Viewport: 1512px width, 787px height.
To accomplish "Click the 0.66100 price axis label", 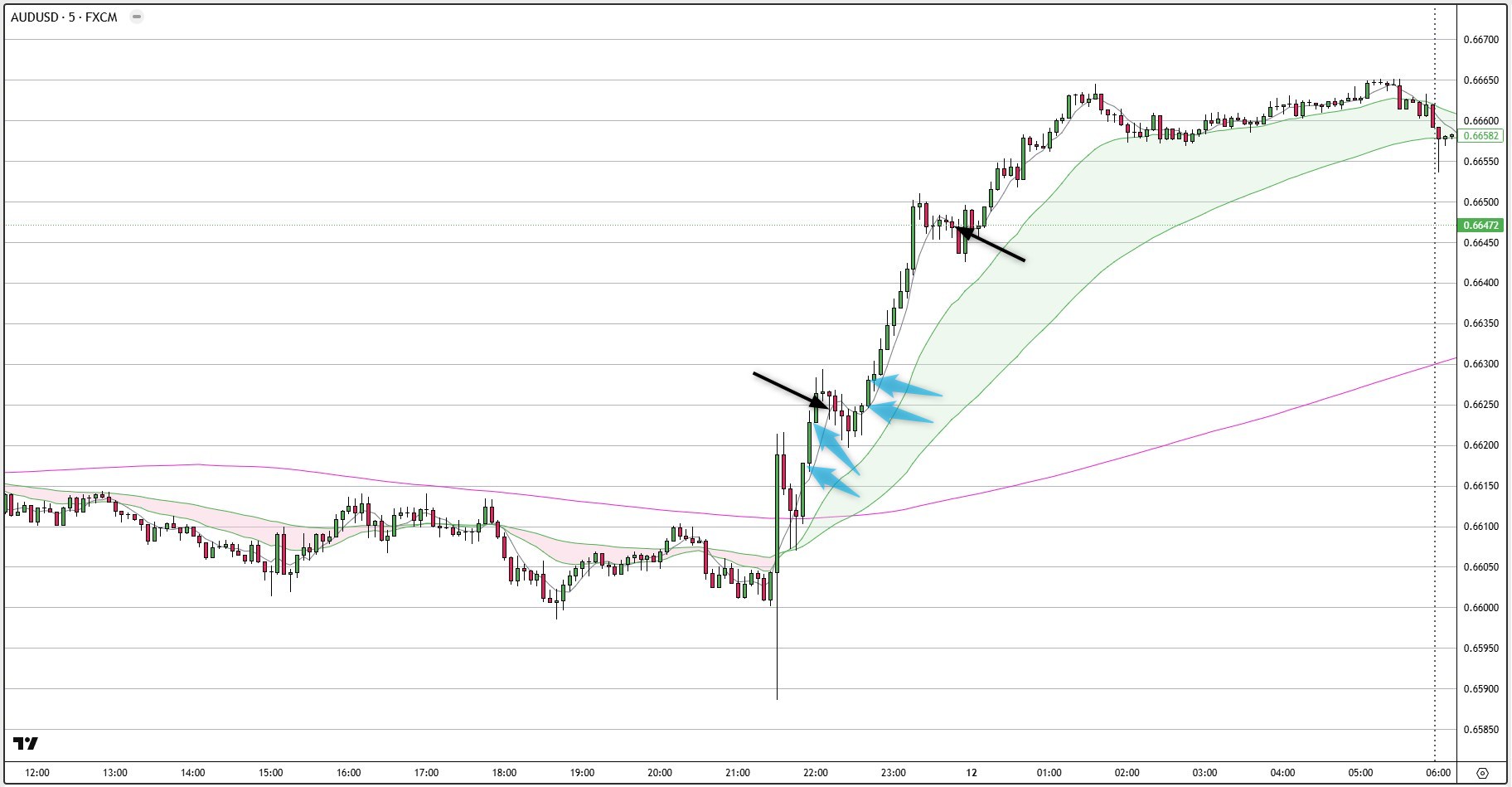I will tap(1480, 527).
